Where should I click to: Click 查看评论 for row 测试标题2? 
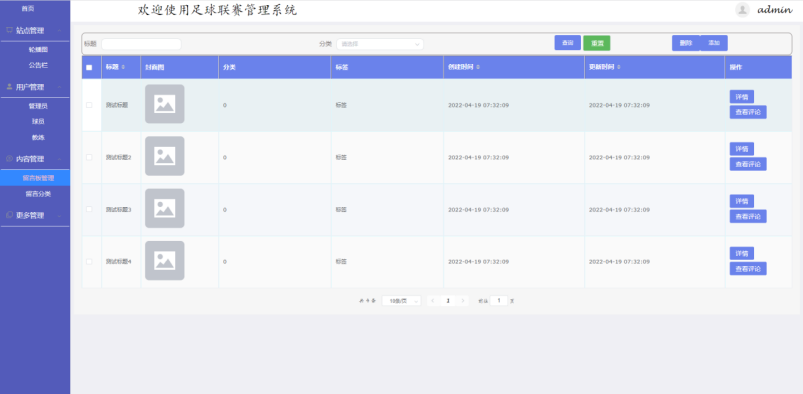(x=748, y=164)
